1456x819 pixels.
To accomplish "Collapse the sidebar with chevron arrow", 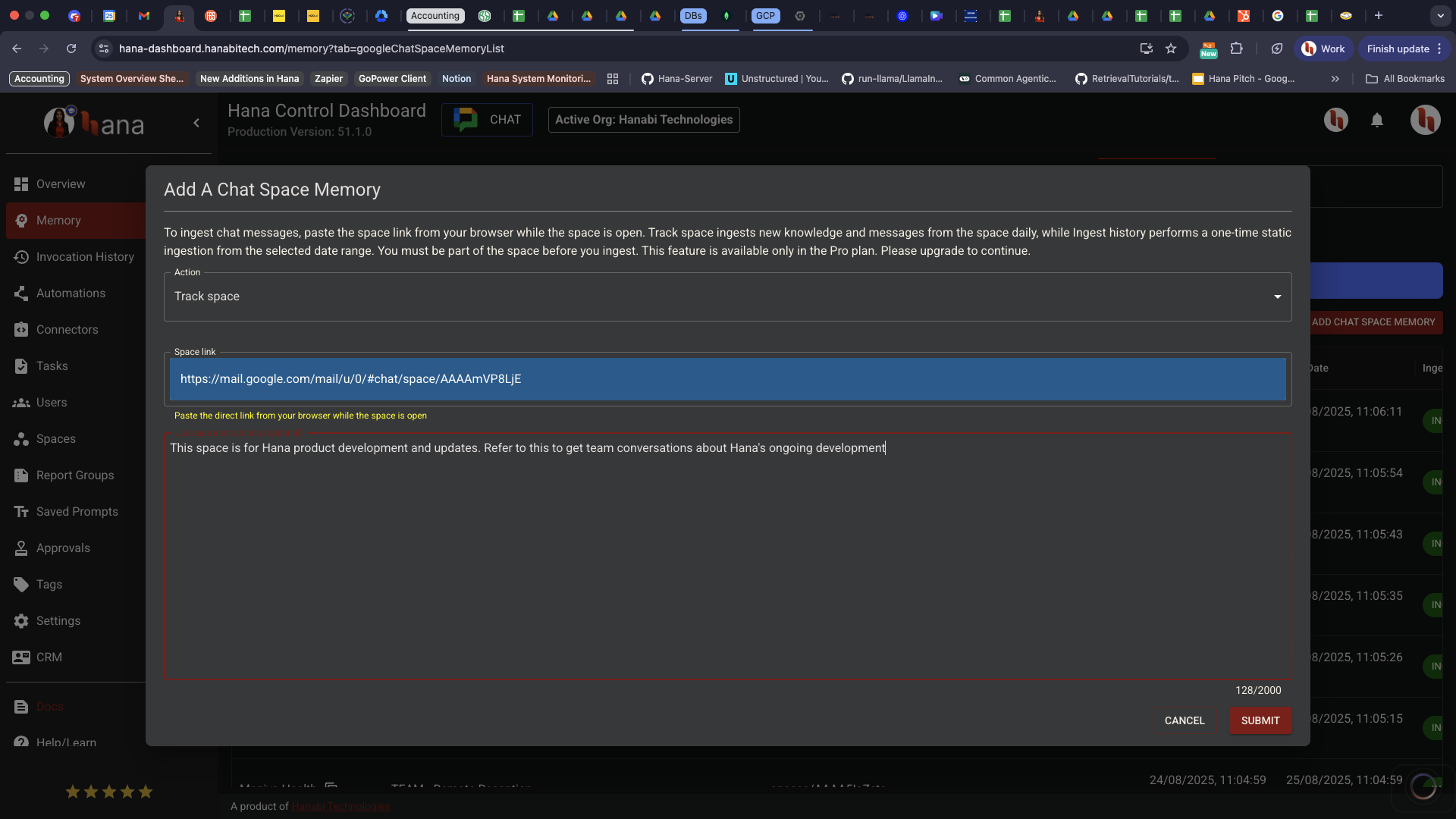I will 196,123.
